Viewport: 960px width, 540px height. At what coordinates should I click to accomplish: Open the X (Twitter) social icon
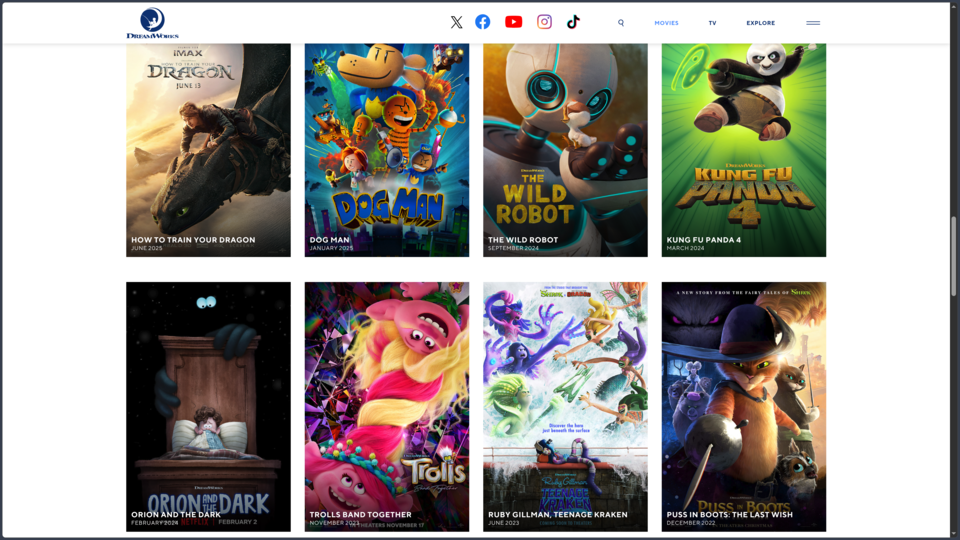(x=456, y=22)
